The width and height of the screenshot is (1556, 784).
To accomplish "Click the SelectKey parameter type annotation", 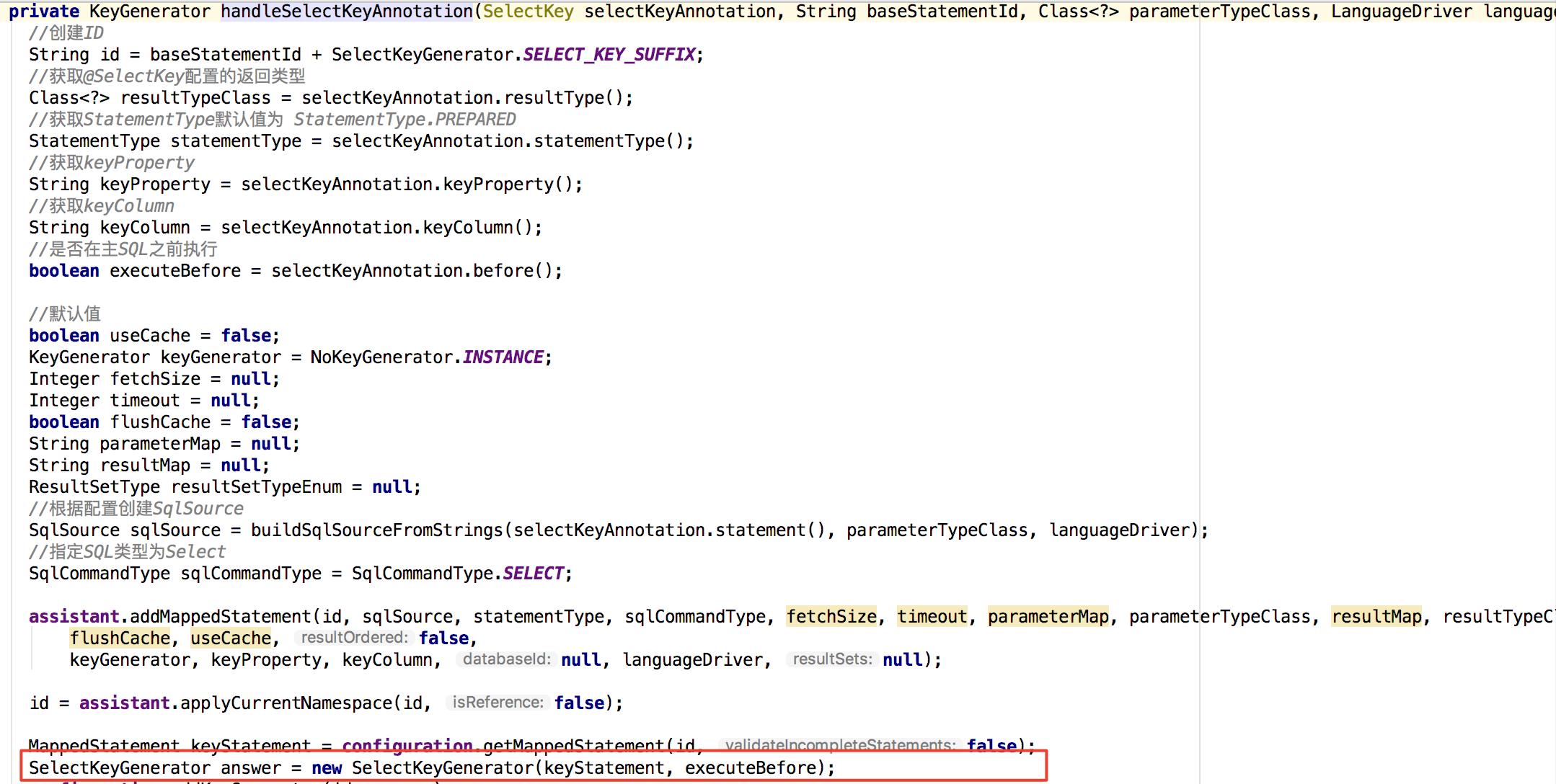I will pos(528,12).
